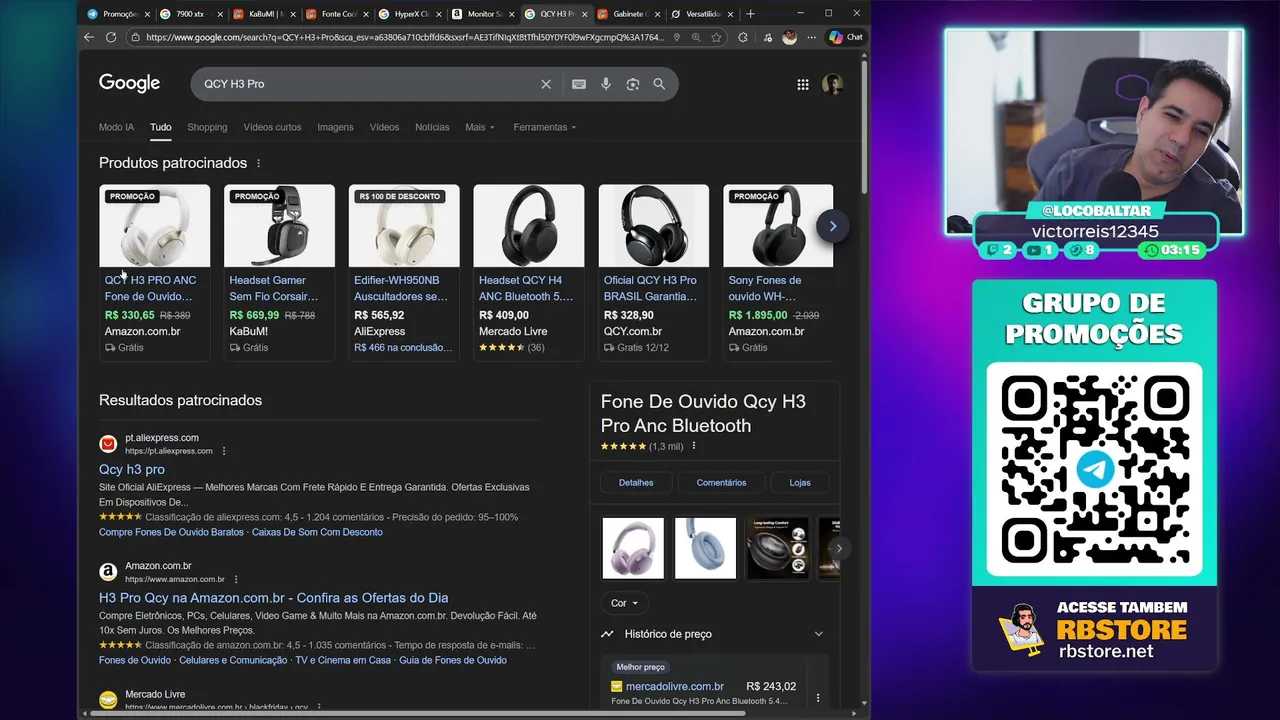The image size is (1280, 720).
Task: Open the Google account avatar
Action: [x=832, y=85]
